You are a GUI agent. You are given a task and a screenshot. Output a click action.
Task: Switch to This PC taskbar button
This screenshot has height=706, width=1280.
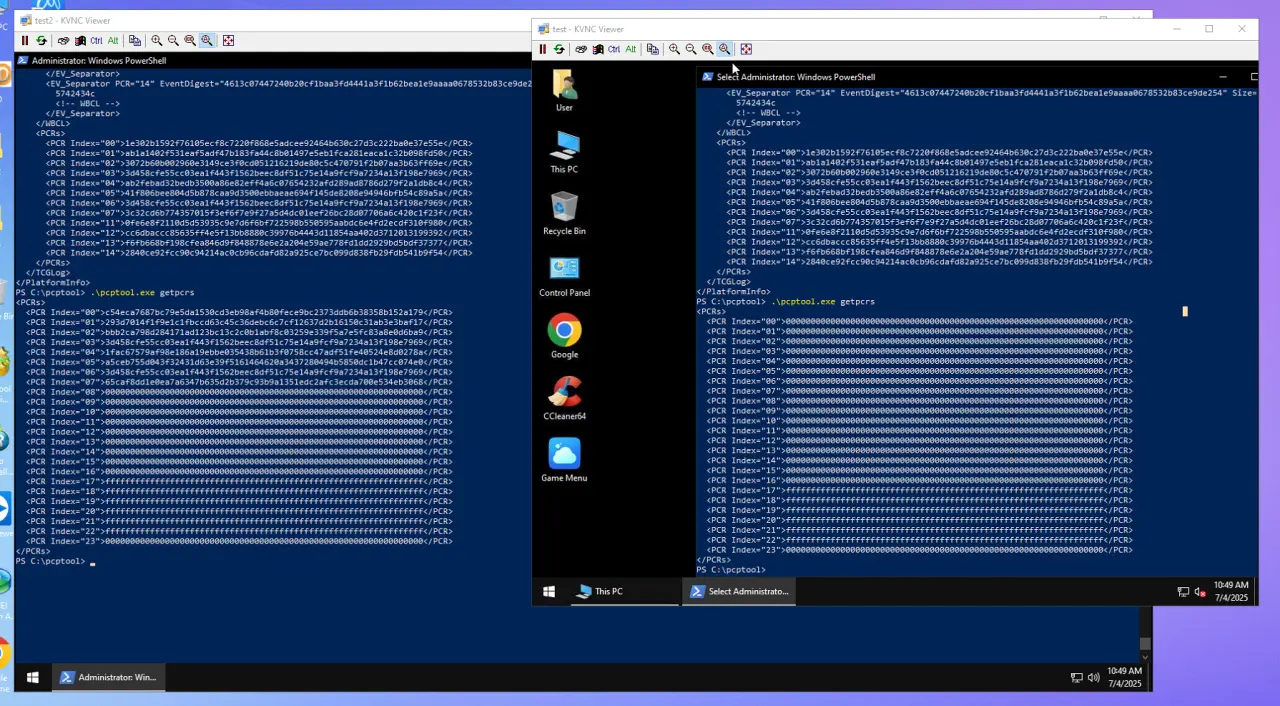tap(623, 592)
